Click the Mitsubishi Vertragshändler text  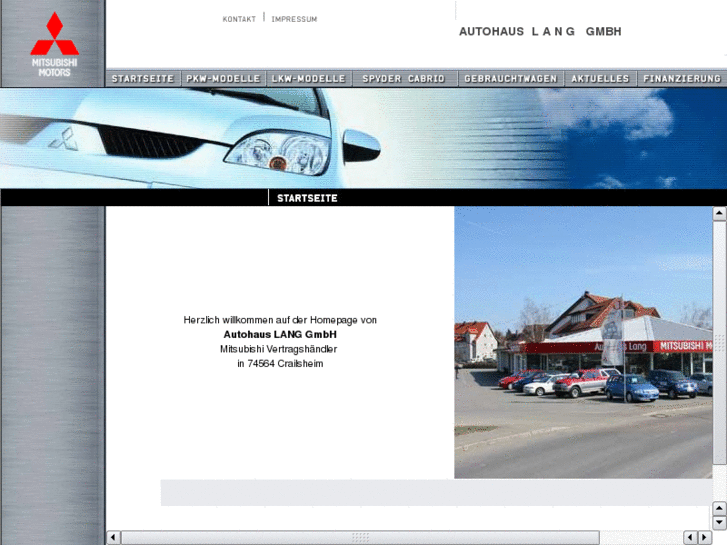[278, 349]
